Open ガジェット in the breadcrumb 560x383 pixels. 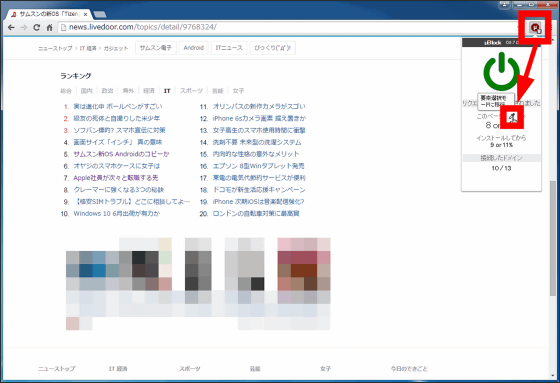[x=116, y=48]
